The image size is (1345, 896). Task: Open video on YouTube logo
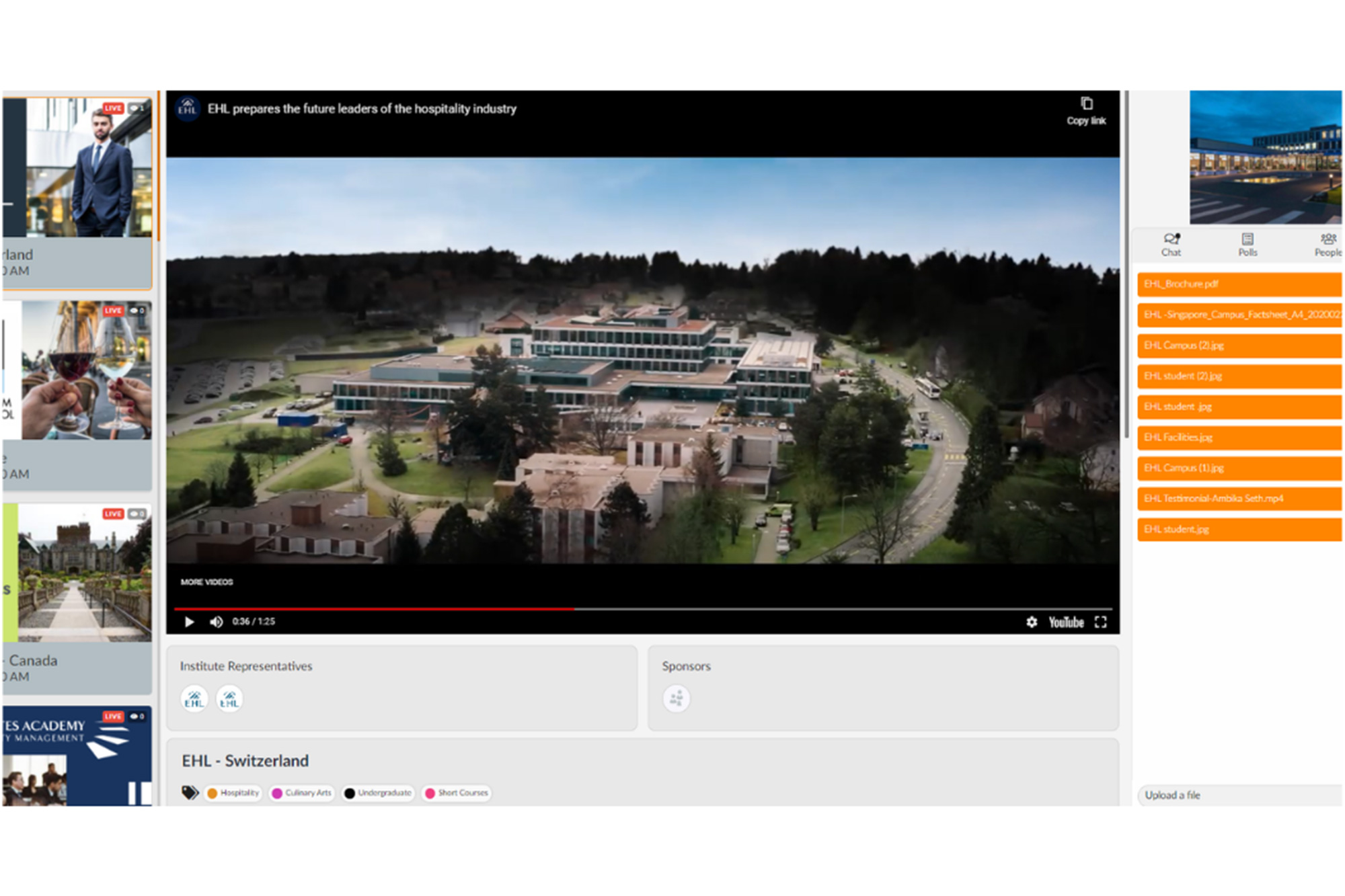point(1066,622)
